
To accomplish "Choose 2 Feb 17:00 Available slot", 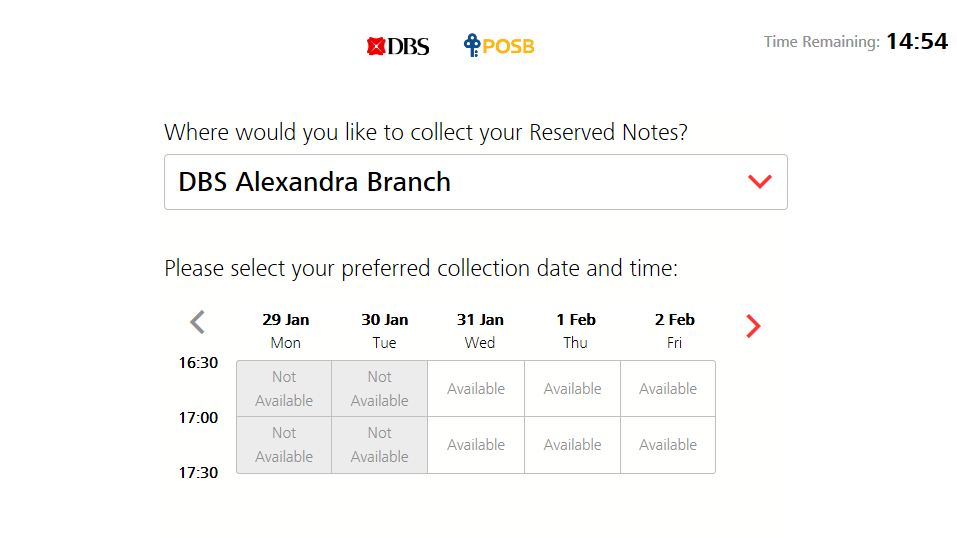I will 668,445.
